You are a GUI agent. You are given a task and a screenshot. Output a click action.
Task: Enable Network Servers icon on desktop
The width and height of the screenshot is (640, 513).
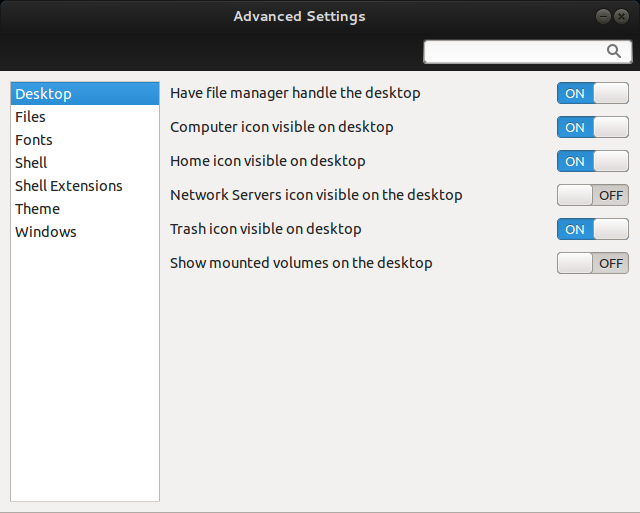(593, 195)
